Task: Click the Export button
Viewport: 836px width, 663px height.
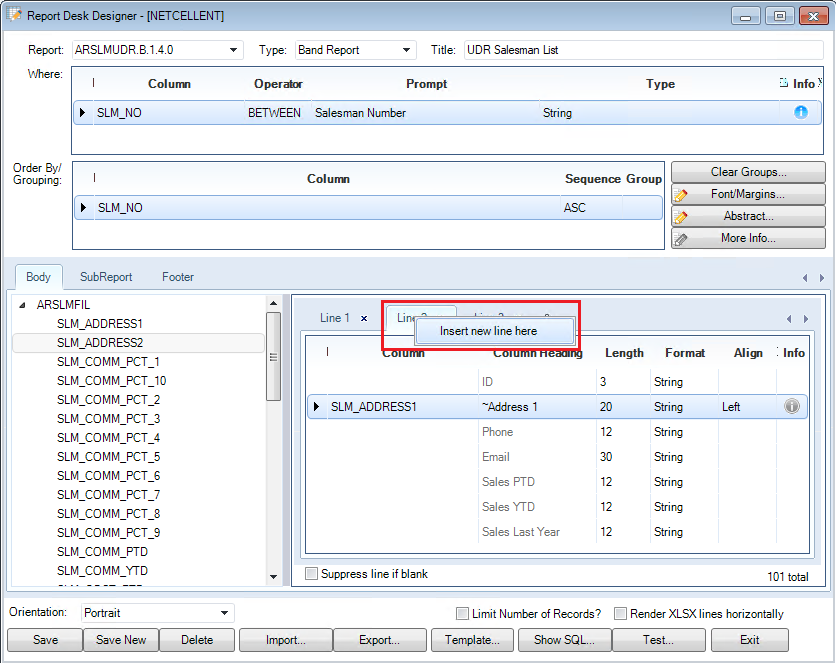Action: (380, 640)
